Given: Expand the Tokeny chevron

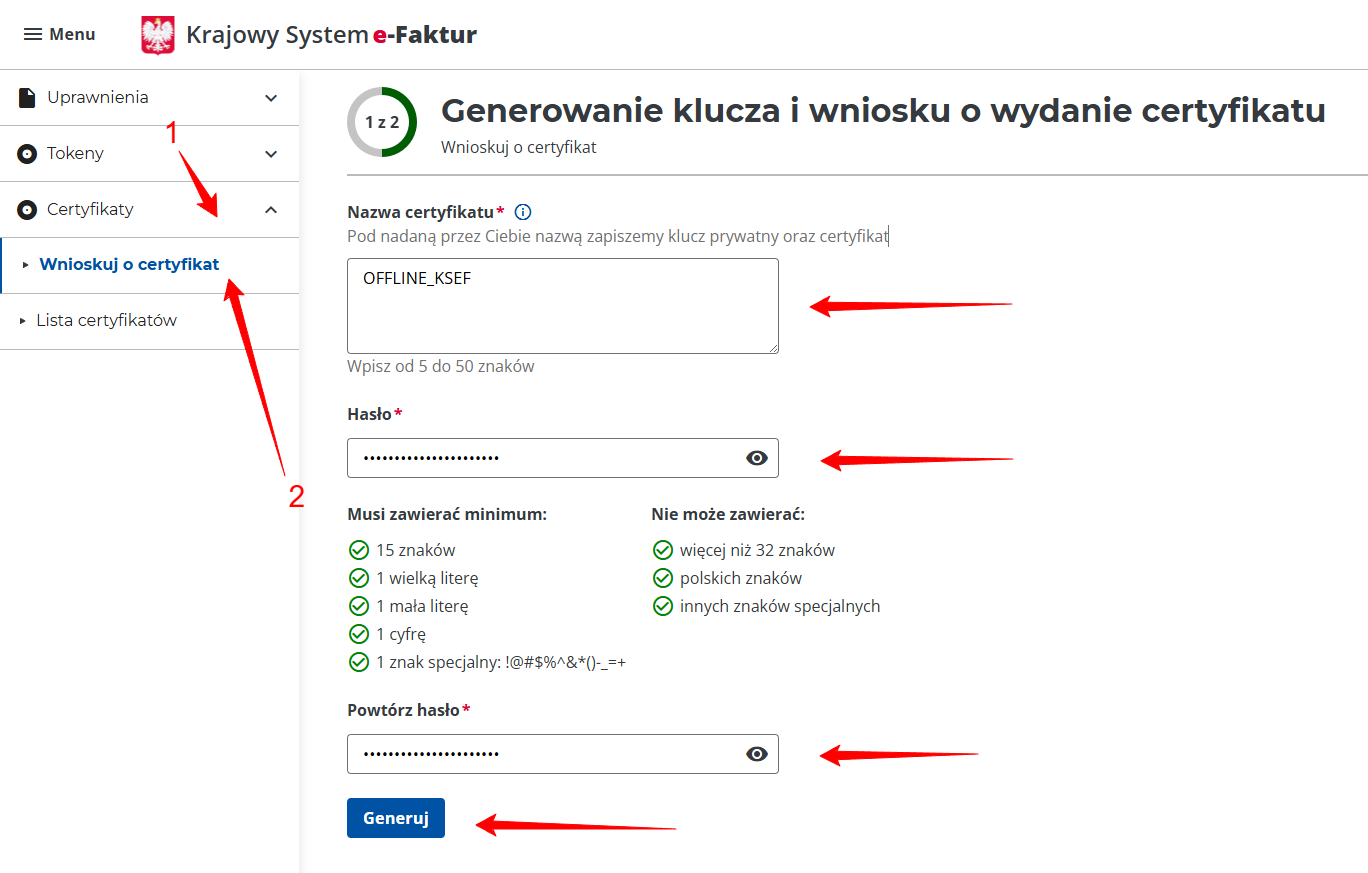Looking at the screenshot, I should (271, 154).
